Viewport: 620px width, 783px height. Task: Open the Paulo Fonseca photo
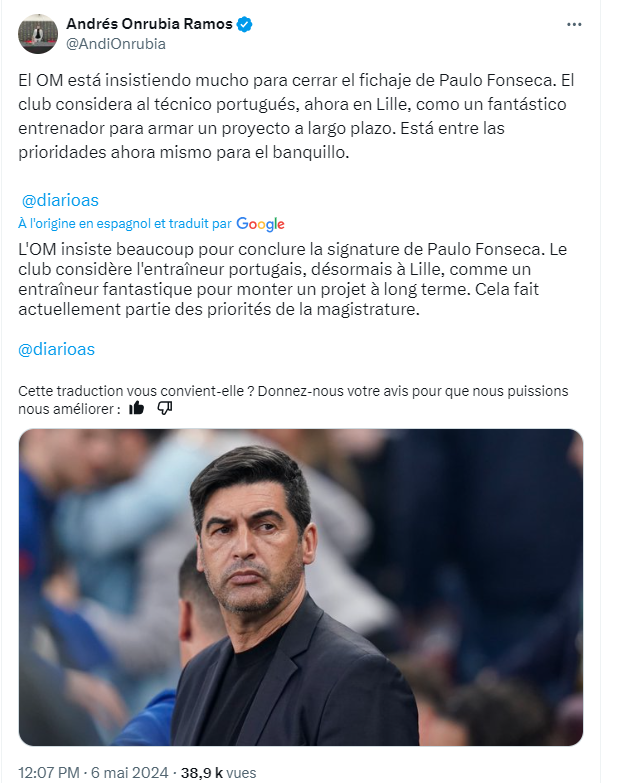coord(301,587)
